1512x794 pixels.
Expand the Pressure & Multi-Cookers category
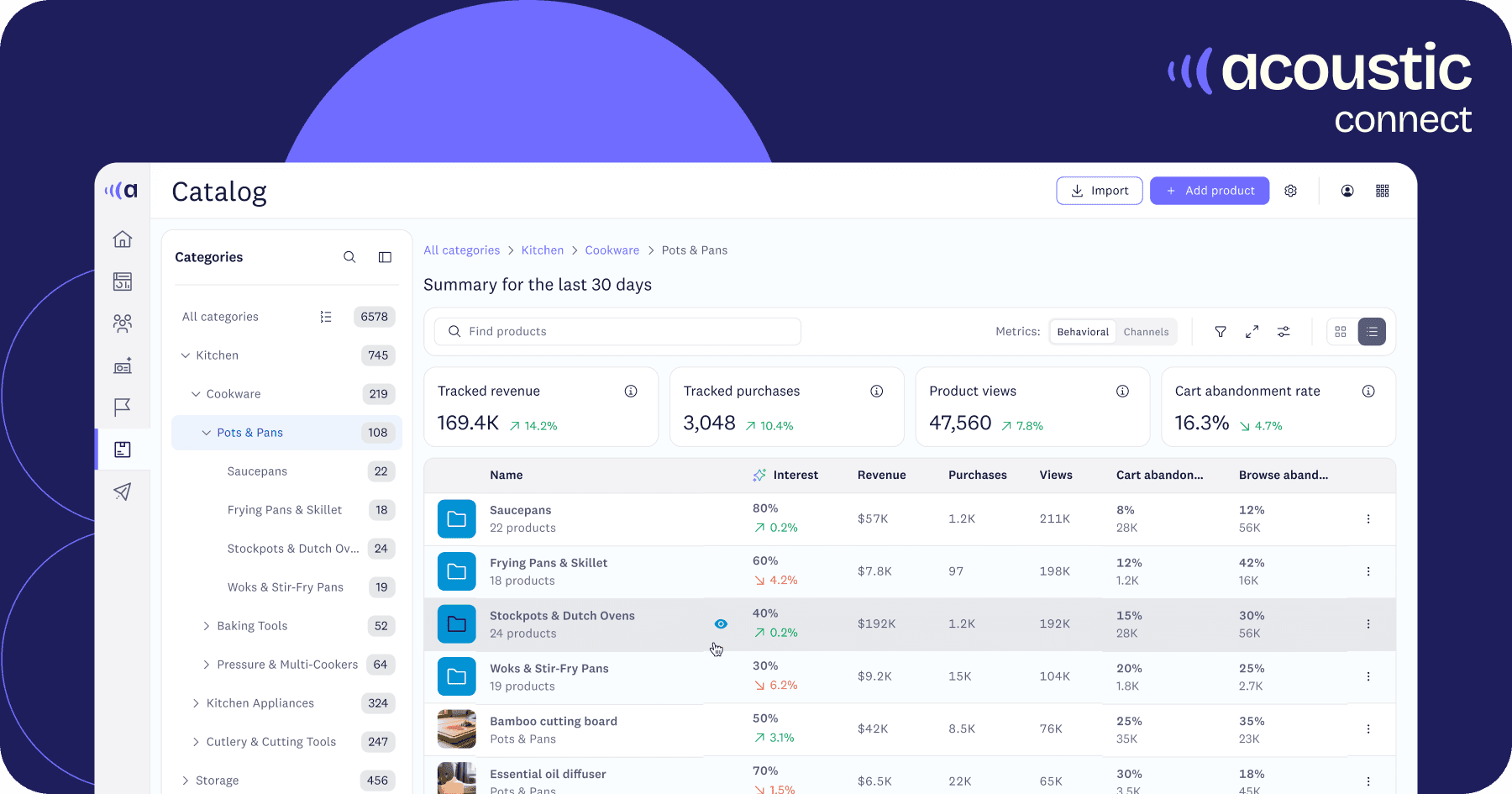coord(207,665)
